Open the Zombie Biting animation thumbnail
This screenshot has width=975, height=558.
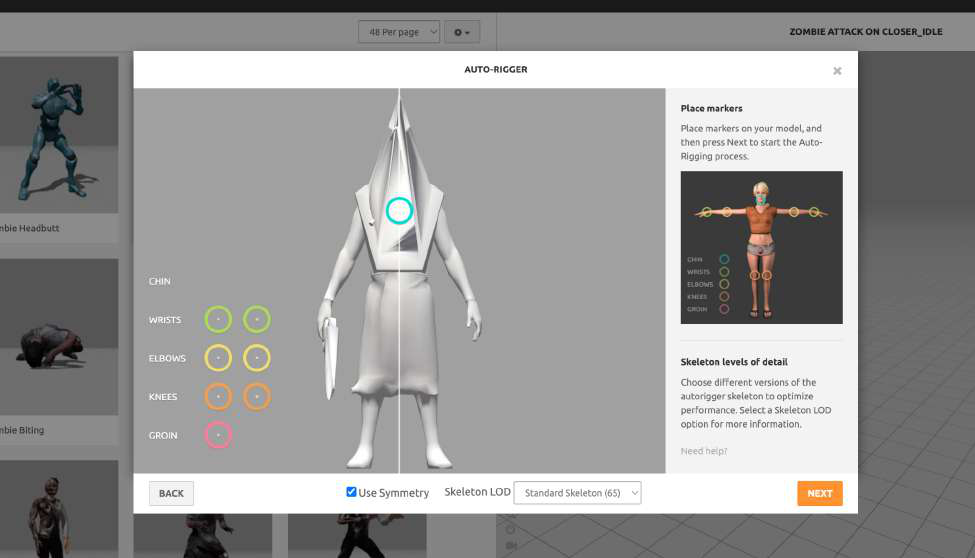(59, 337)
